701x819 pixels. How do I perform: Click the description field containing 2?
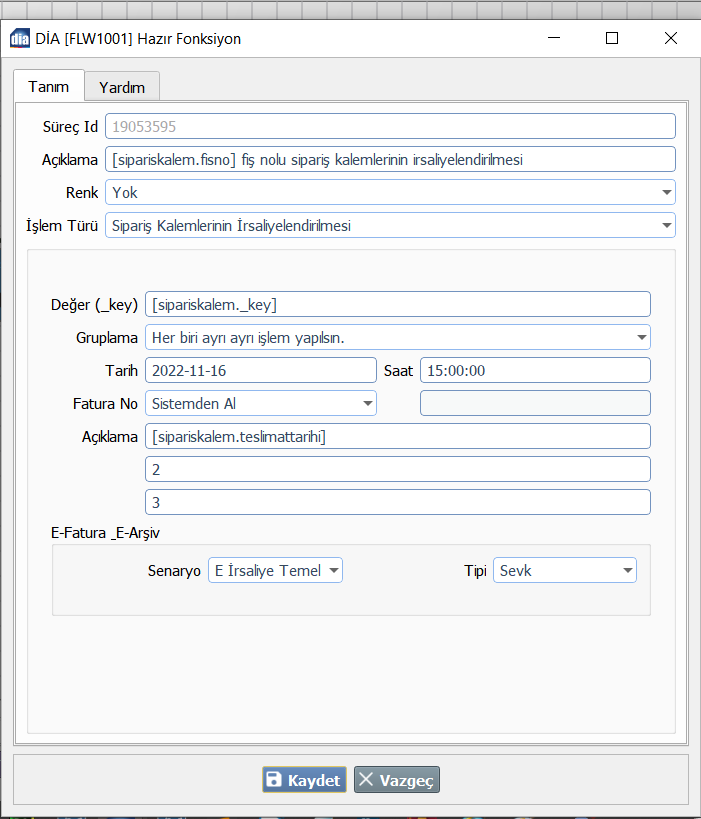(397, 469)
